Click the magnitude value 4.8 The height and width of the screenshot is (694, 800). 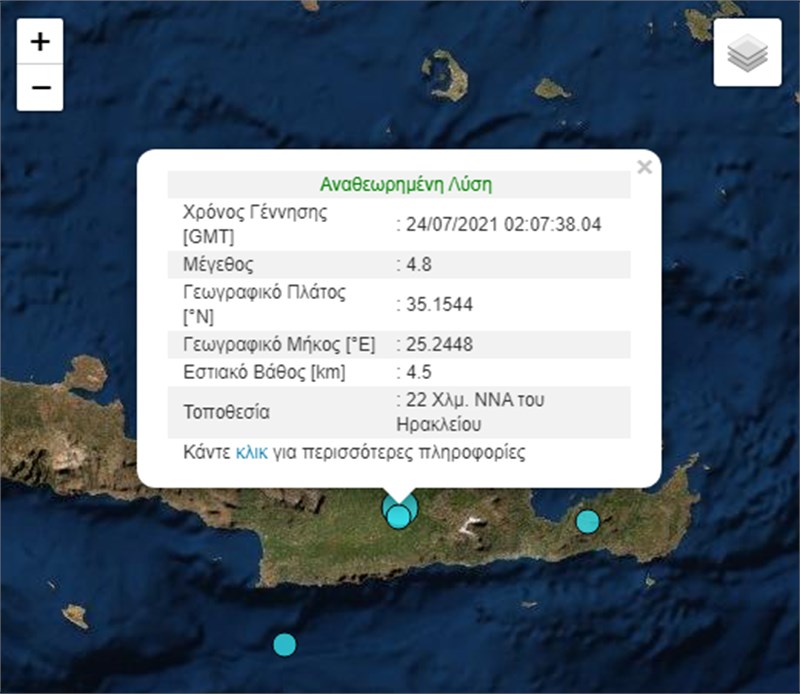414,265
